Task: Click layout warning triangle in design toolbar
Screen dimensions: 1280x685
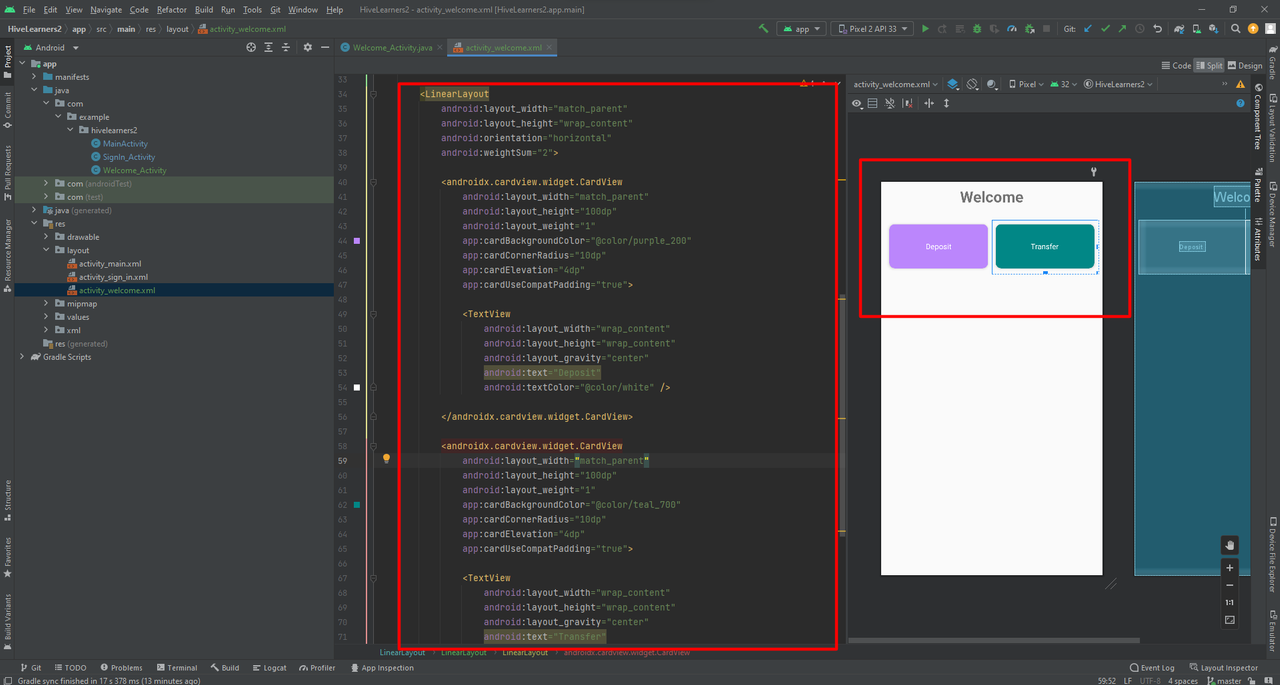Action: coord(1240,84)
